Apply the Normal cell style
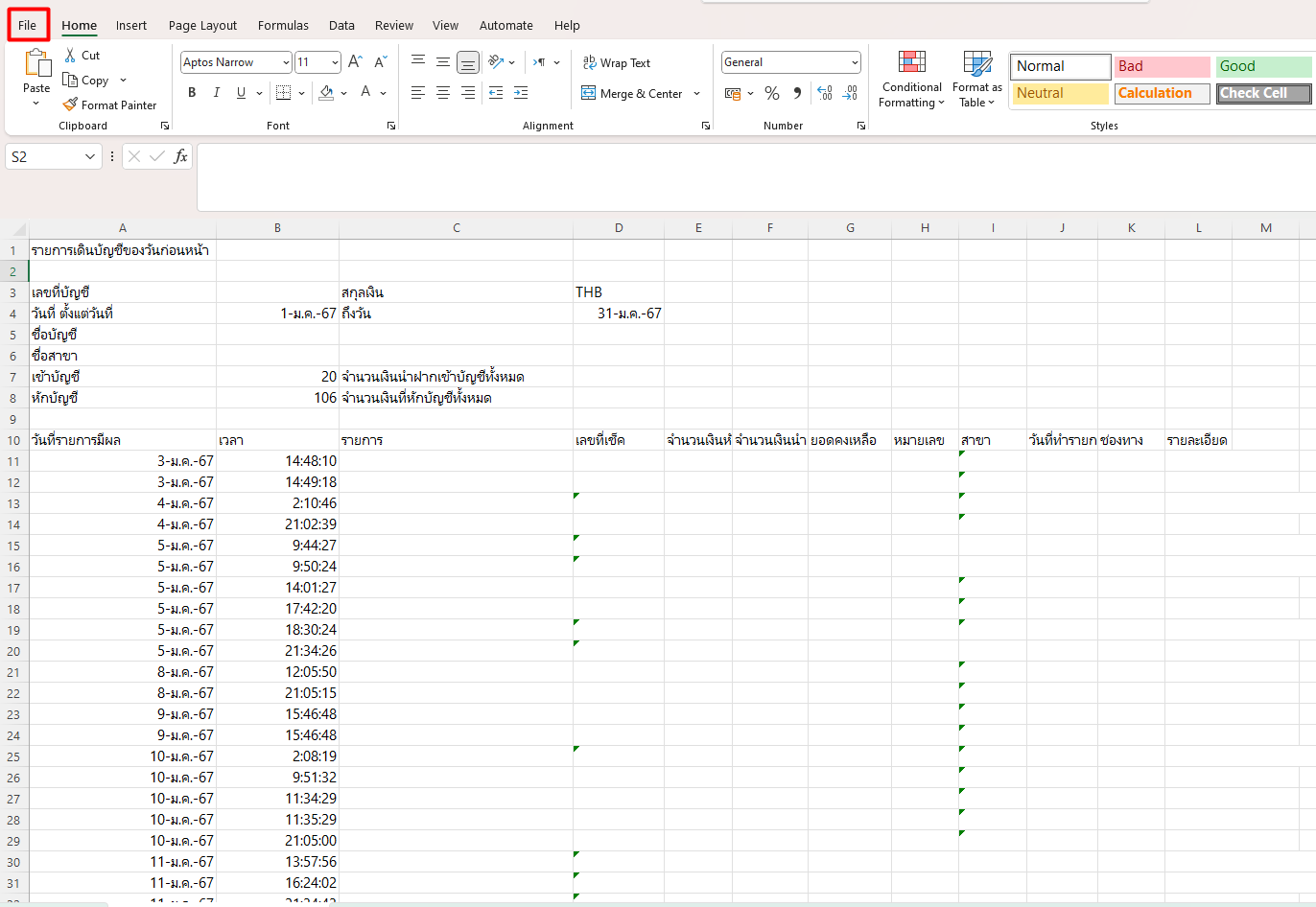 [1060, 66]
